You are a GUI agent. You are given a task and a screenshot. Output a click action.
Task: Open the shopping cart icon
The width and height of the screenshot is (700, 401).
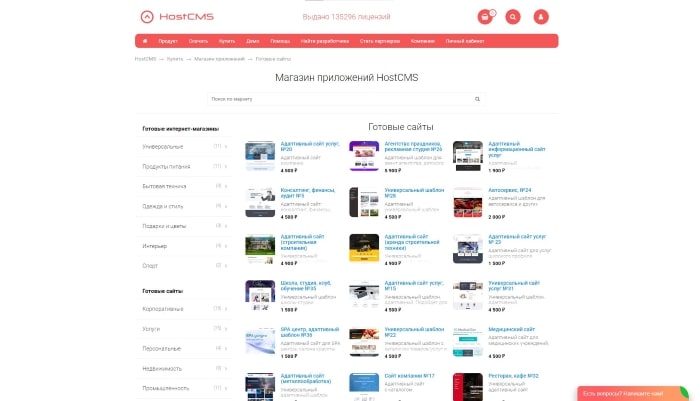tap(485, 17)
